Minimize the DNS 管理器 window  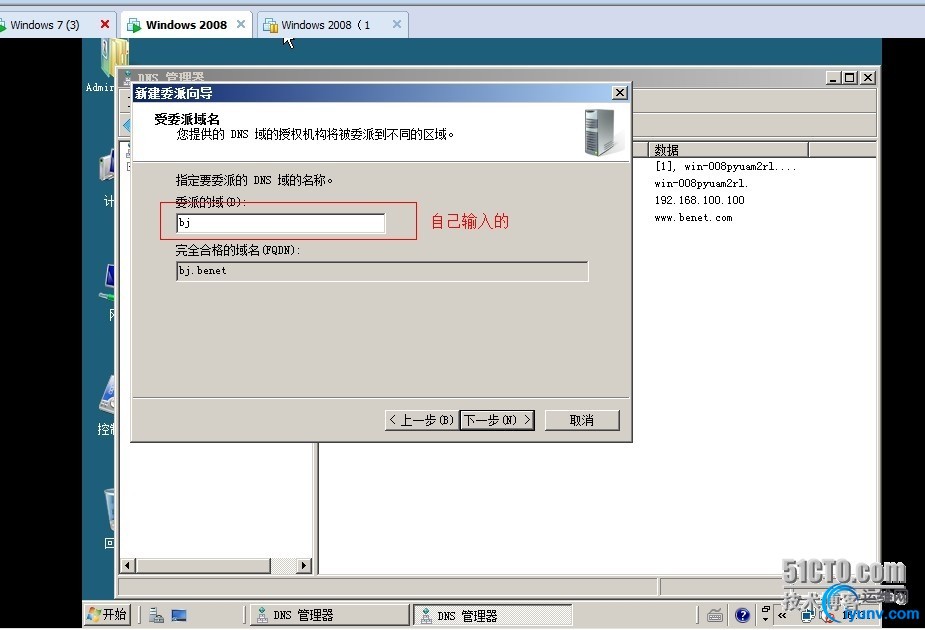click(833, 77)
